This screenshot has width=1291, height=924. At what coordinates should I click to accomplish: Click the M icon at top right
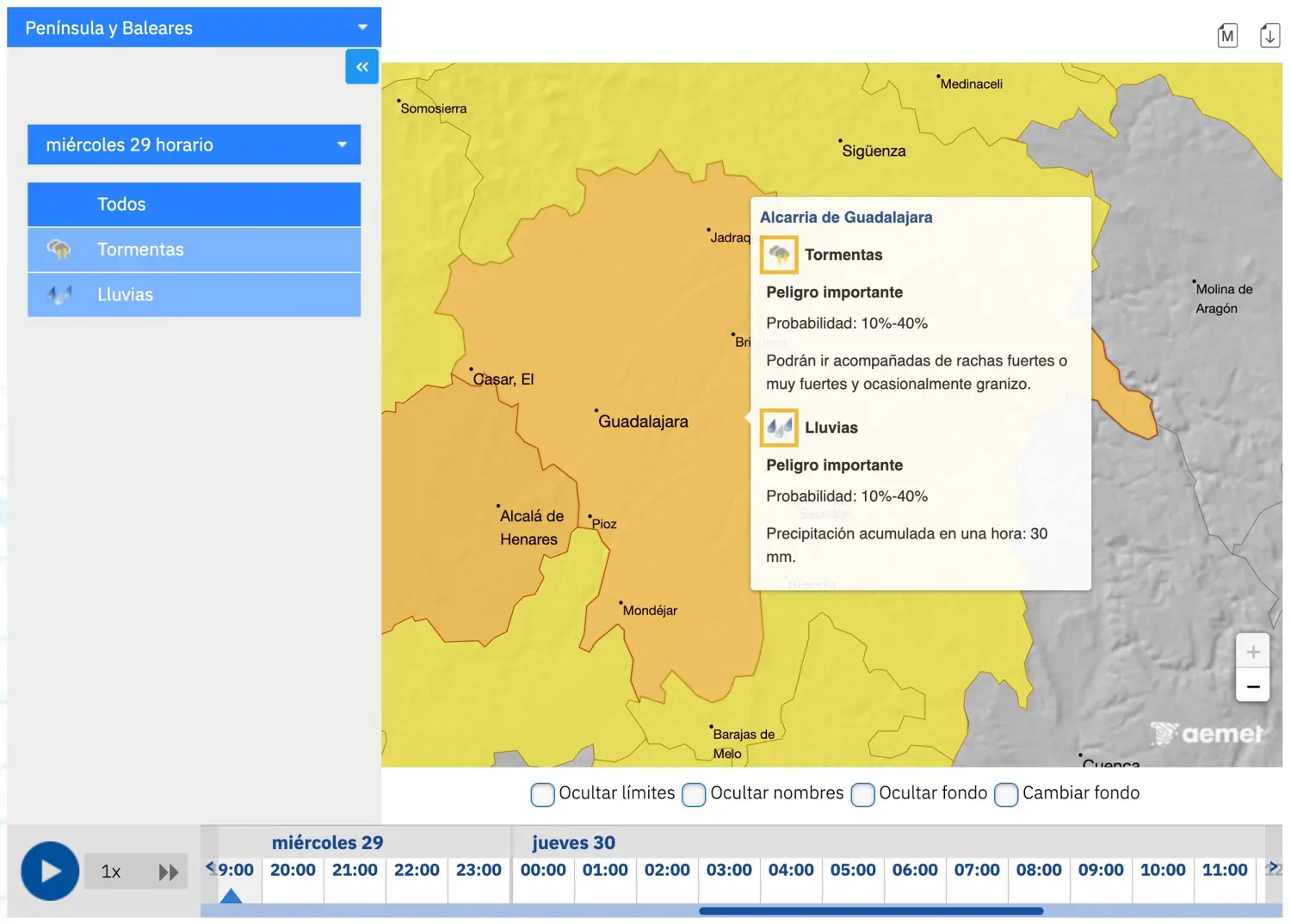(1227, 36)
